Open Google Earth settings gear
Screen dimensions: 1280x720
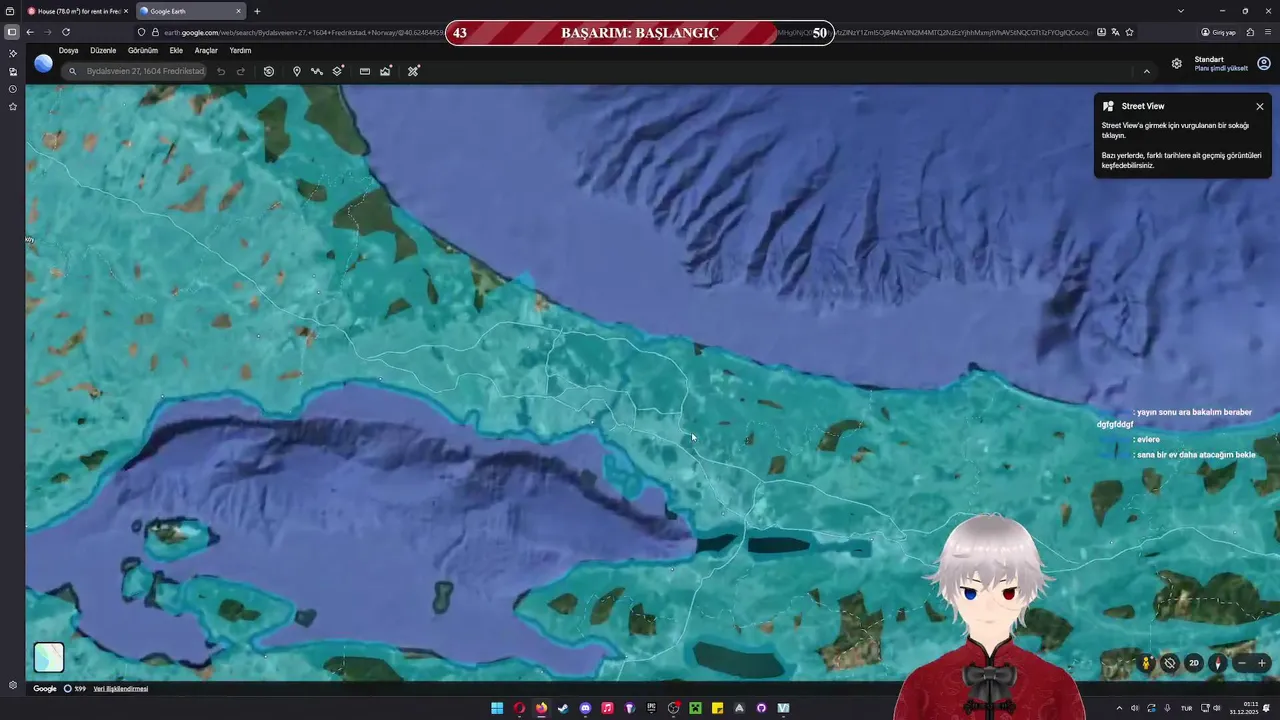pos(1177,63)
